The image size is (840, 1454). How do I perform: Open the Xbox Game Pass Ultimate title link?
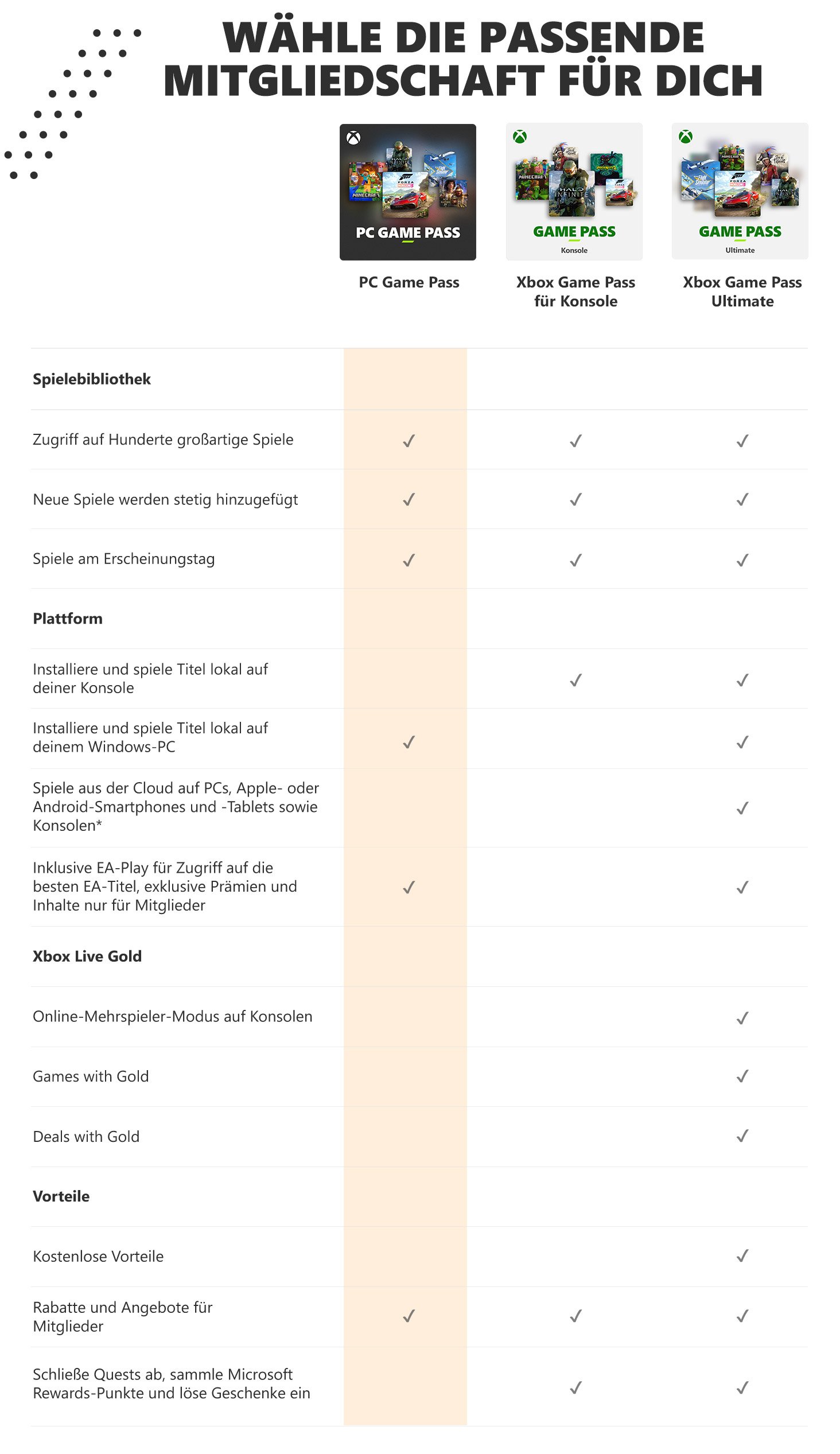coord(742,292)
